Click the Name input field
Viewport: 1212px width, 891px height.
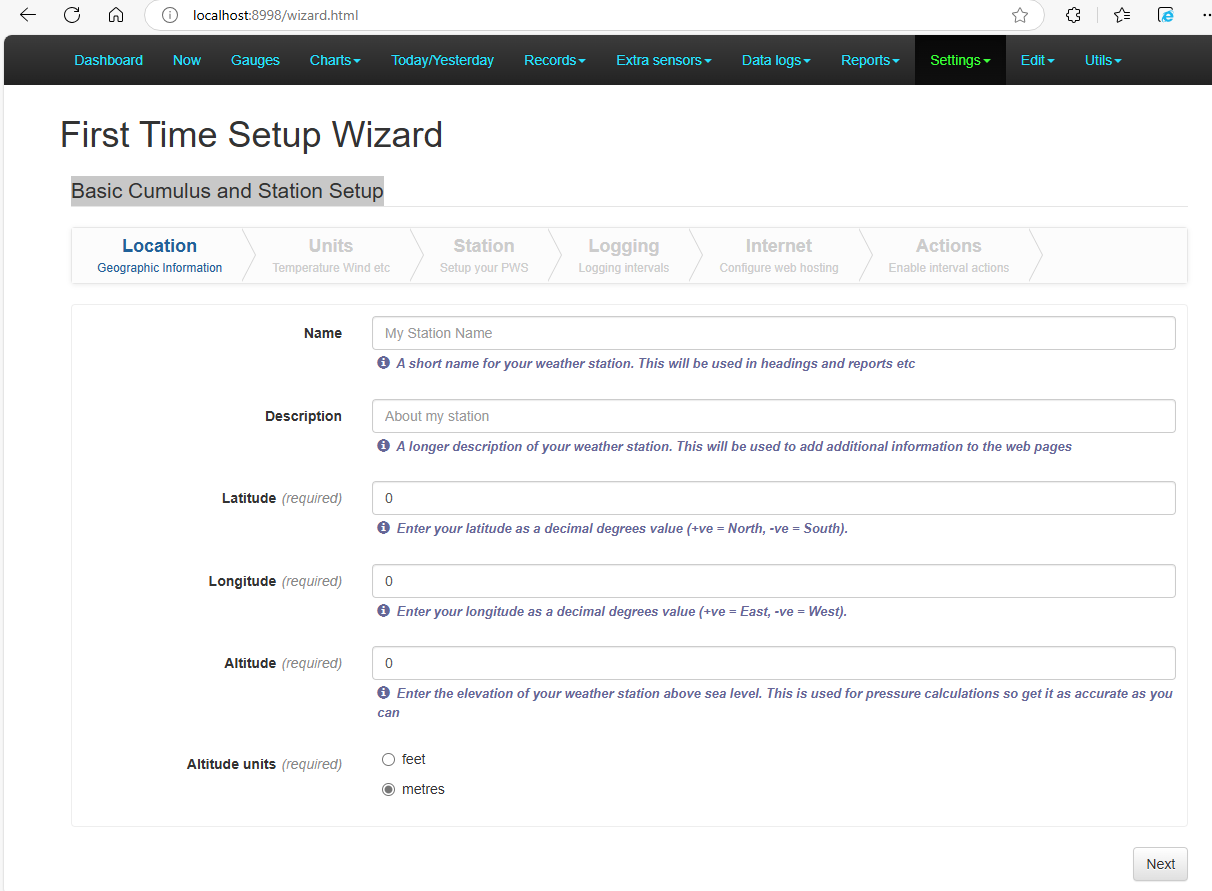tap(774, 333)
